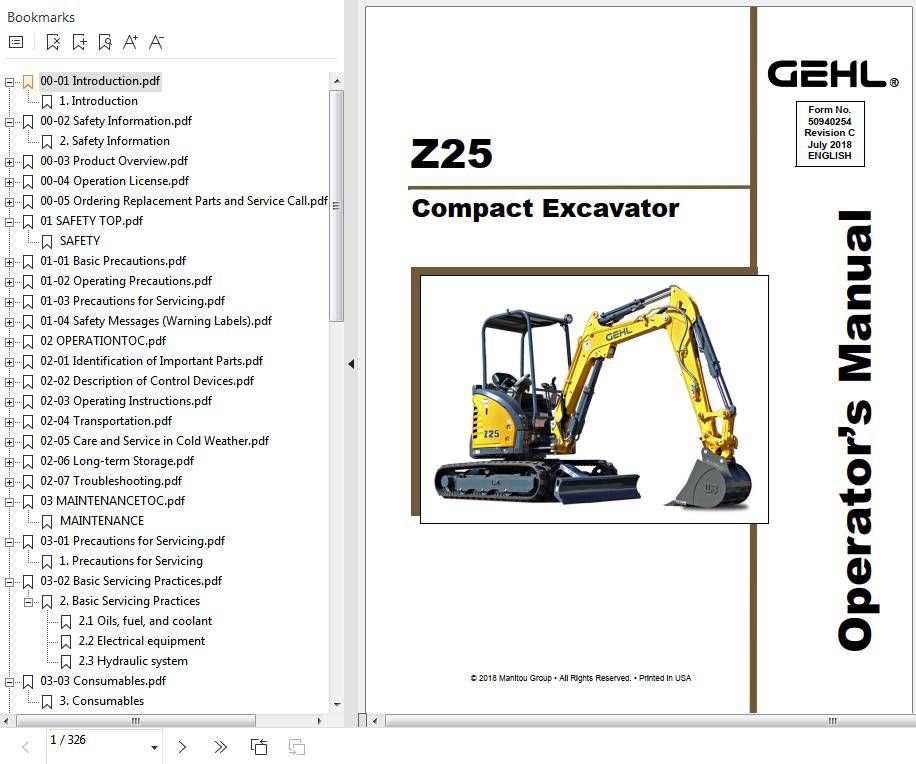This screenshot has height=764, width=916.
Task: Open 02-02 Description of Control Devices.pdf
Action: click(147, 381)
